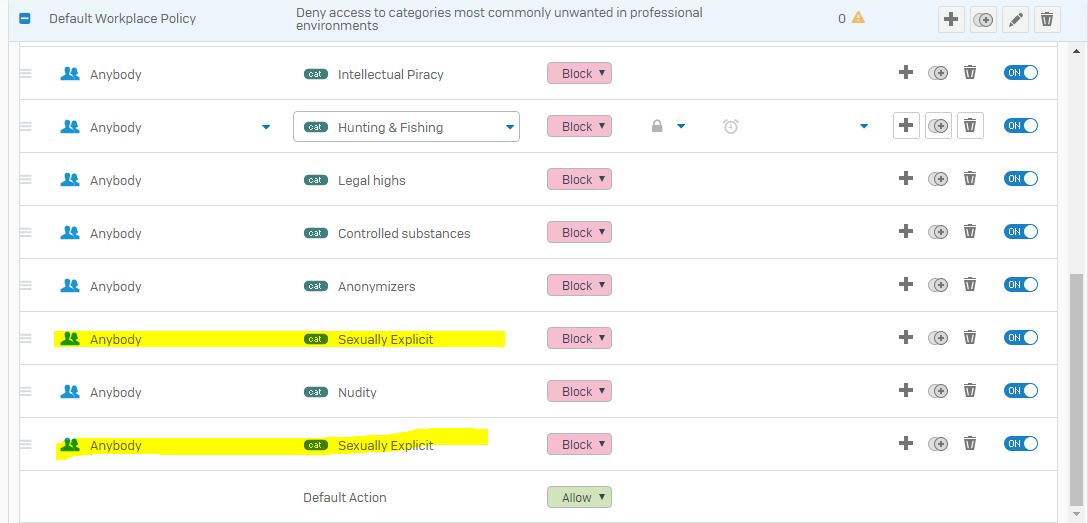The height and width of the screenshot is (523, 1088).
Task: Click the drag handle of the Anonymizers rule
Action: (x=26, y=285)
